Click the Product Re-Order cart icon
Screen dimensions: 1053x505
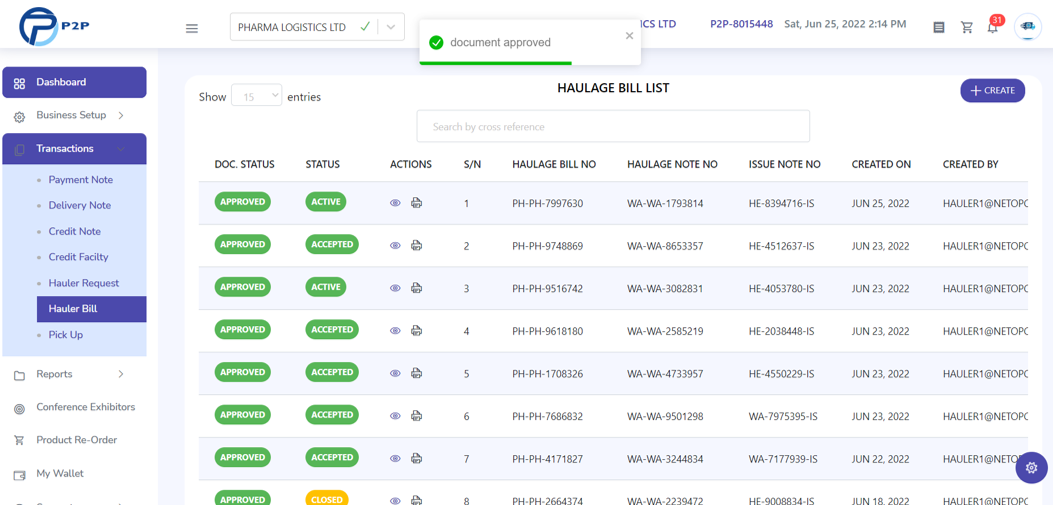point(19,441)
